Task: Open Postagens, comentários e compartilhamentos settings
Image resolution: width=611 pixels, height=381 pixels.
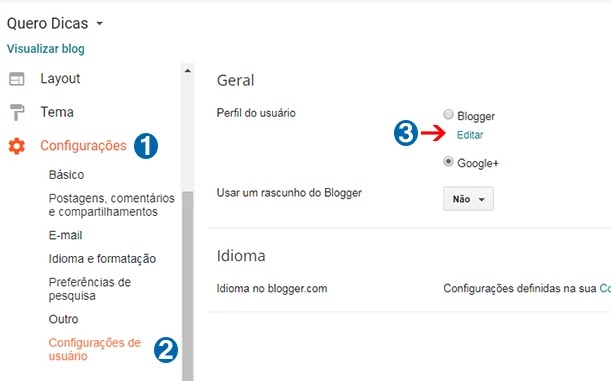Action: tap(111, 205)
